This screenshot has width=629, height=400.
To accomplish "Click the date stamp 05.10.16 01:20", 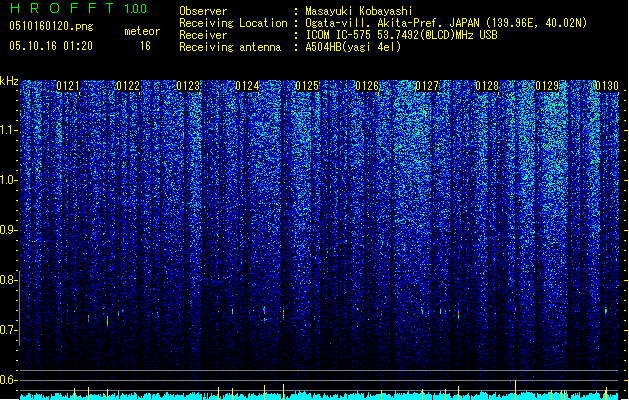I will (x=51, y=46).
